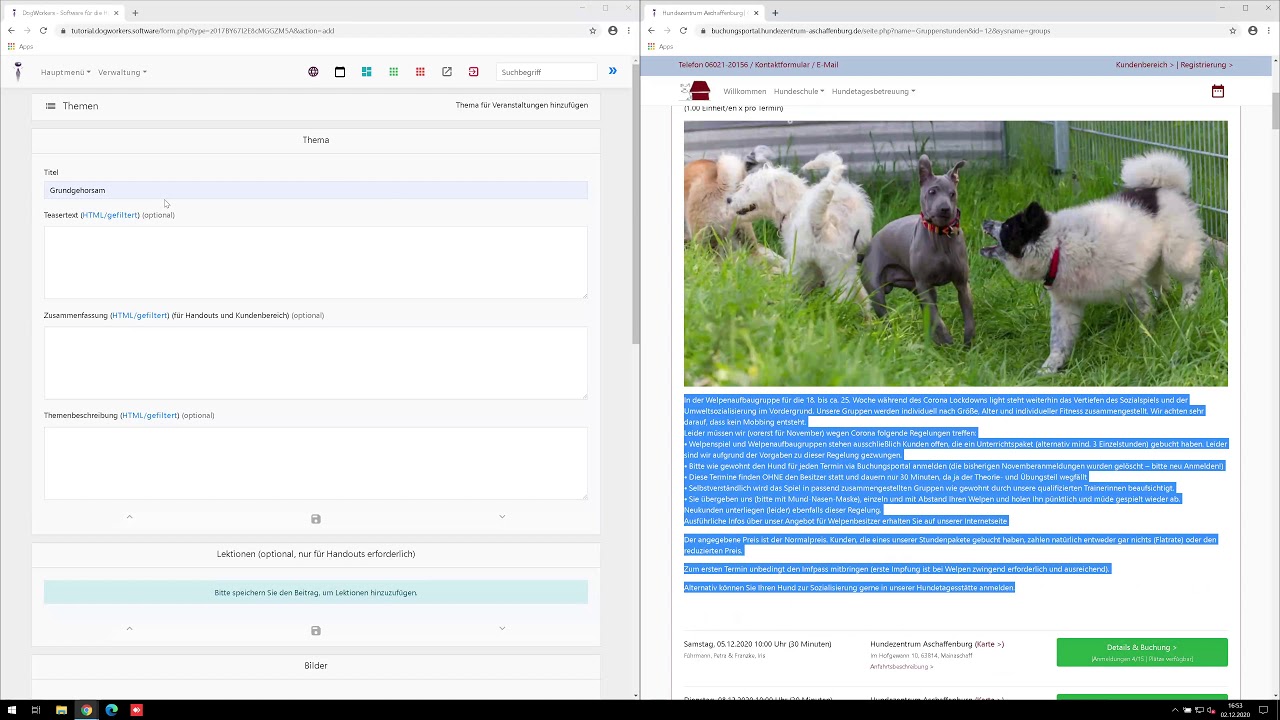Open the calendar icon in DogWorkers toolbar
Screen dimensions: 1280x720
[340, 72]
